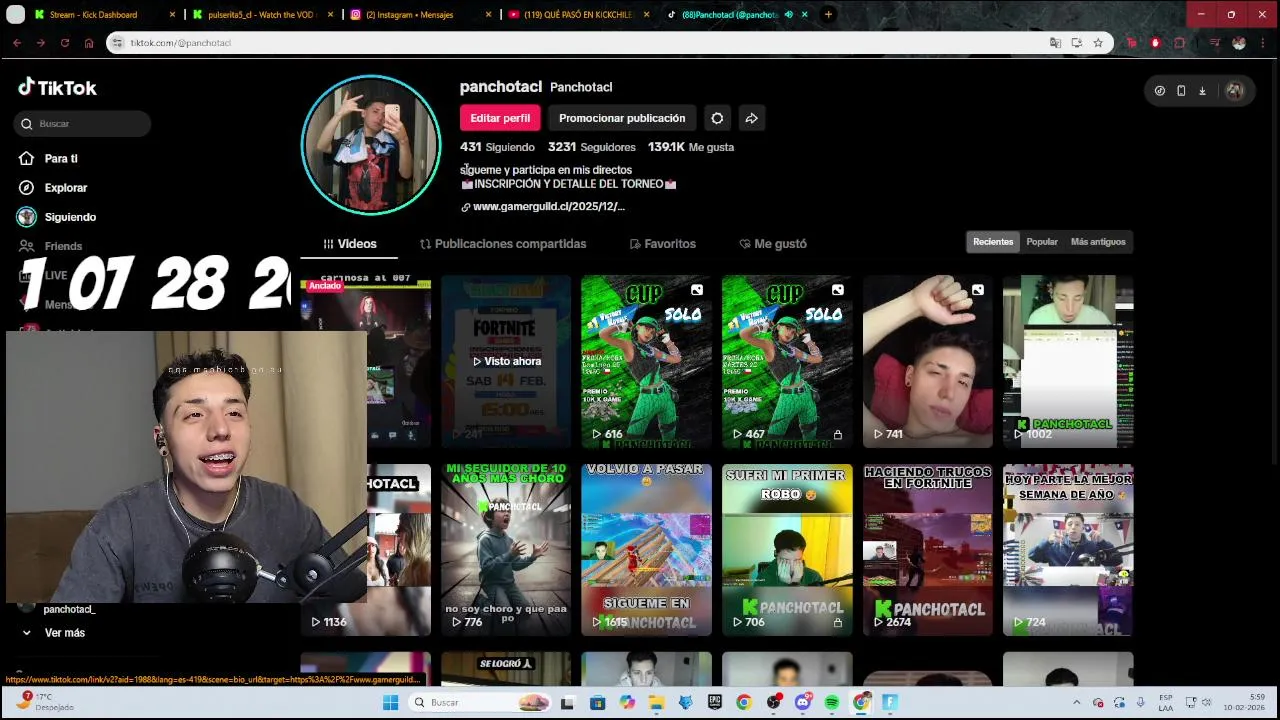Open Epic Games Launcher from taskbar
This screenshot has height=720, width=1280.
point(714,703)
